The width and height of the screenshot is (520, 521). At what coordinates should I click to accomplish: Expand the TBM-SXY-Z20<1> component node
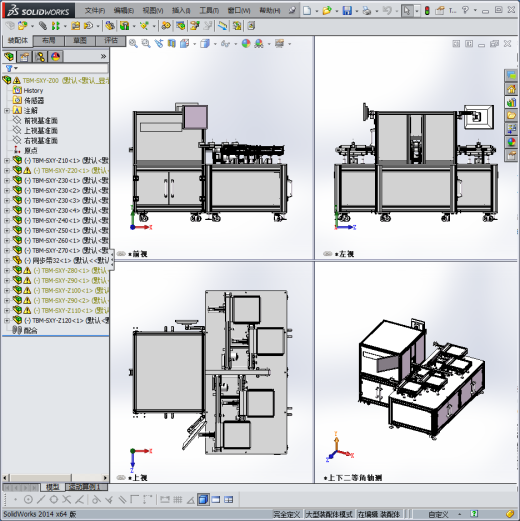(x=7, y=171)
